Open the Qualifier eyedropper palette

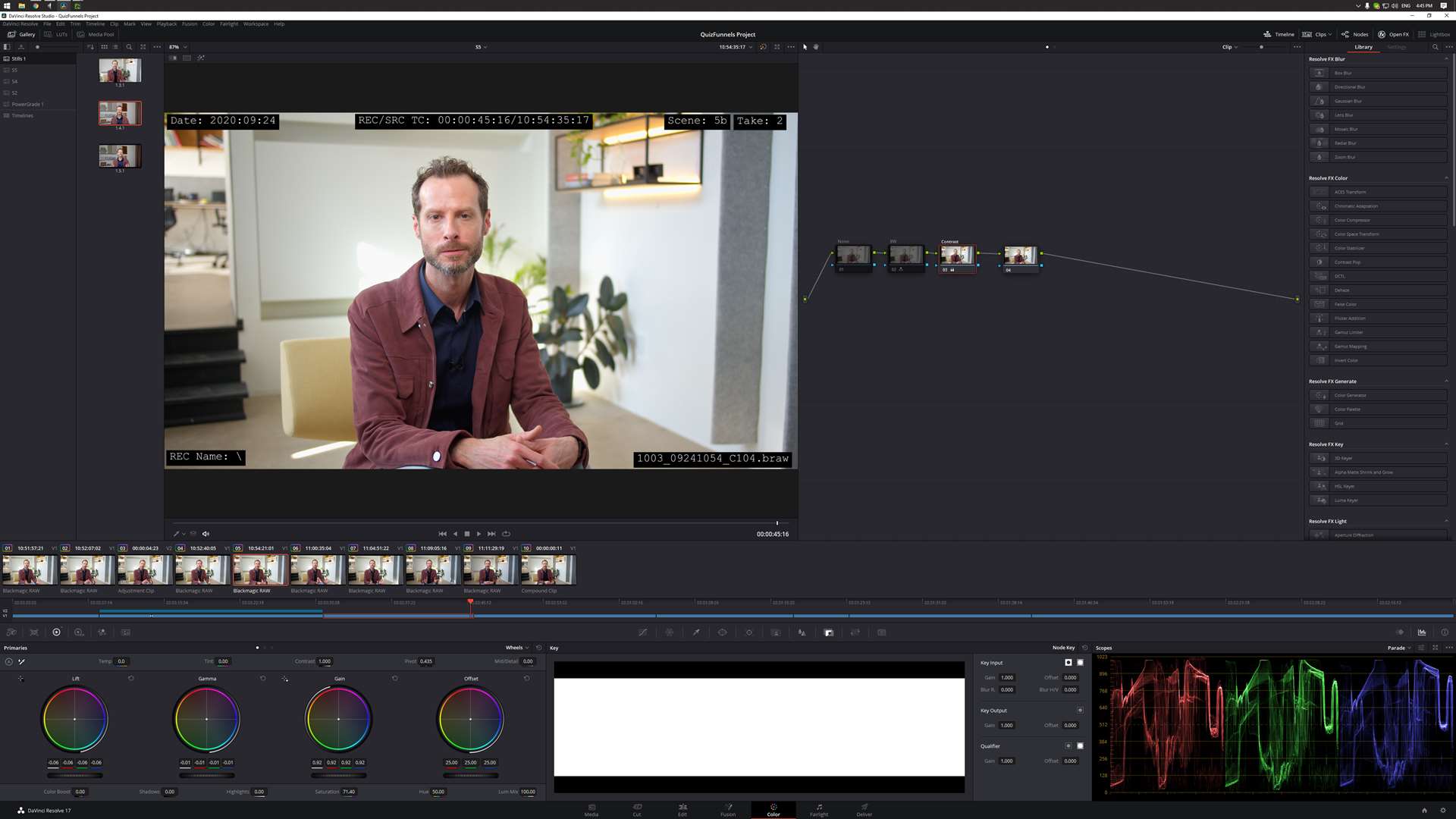click(696, 632)
